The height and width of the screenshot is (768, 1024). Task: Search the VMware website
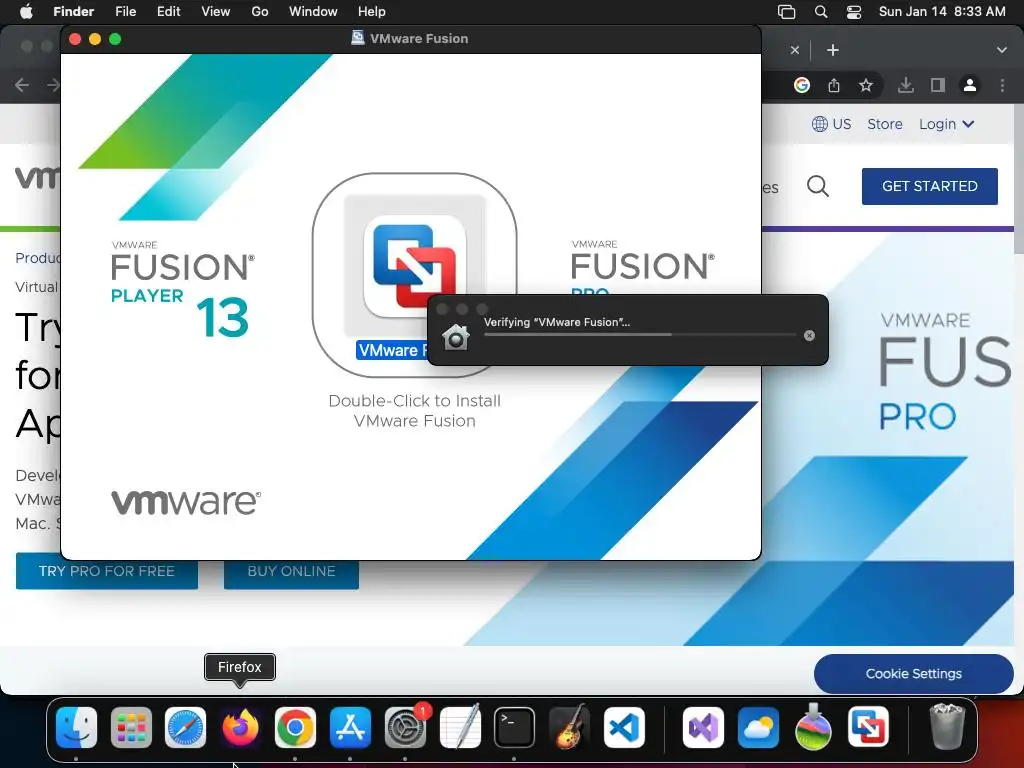pyautogui.click(x=818, y=187)
